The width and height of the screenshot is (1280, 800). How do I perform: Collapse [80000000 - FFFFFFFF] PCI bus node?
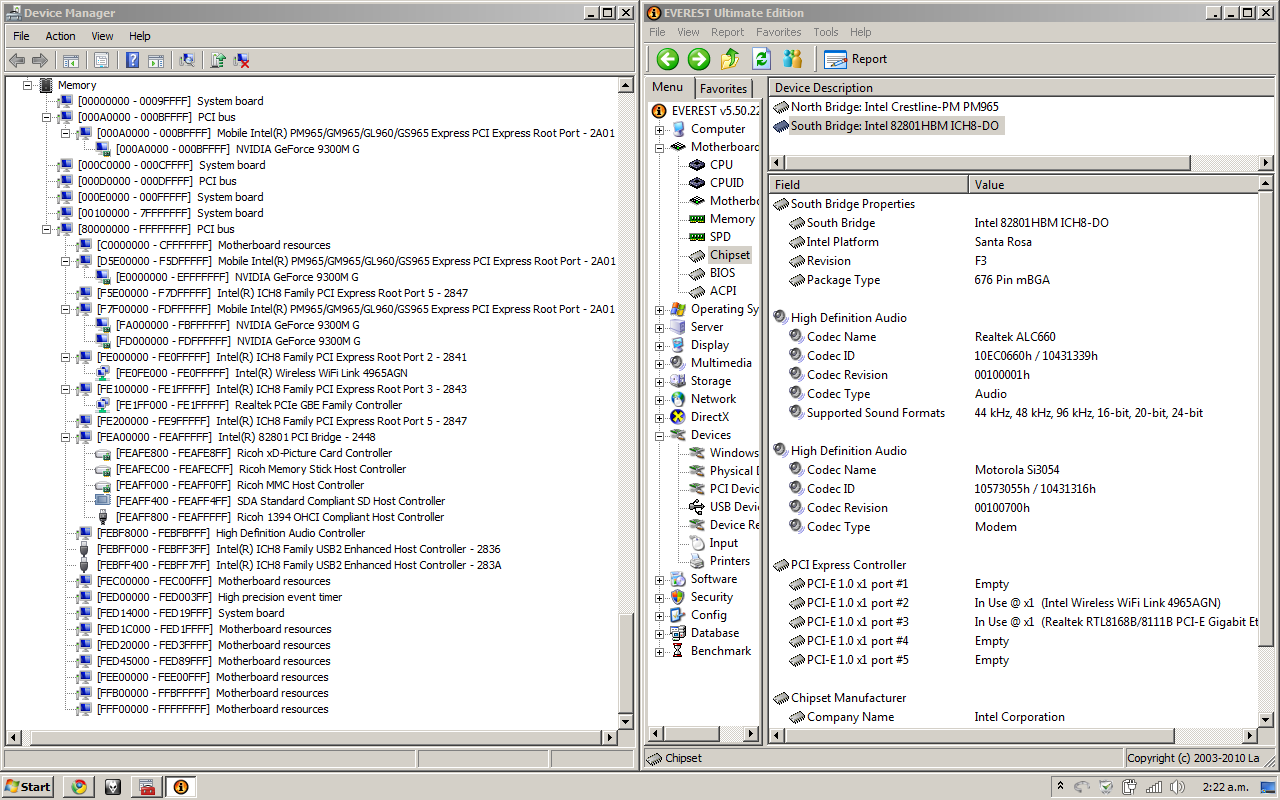(47, 229)
